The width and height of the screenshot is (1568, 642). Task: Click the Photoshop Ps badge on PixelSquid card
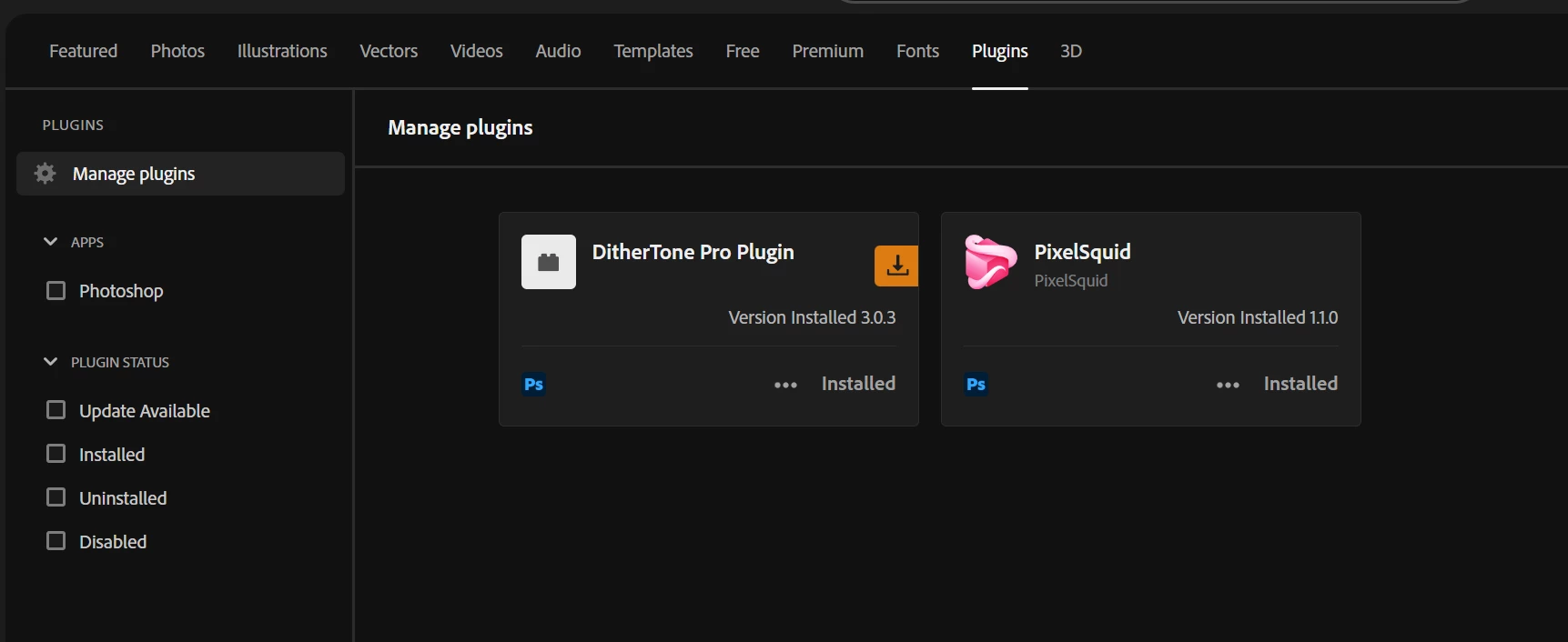tap(976, 384)
